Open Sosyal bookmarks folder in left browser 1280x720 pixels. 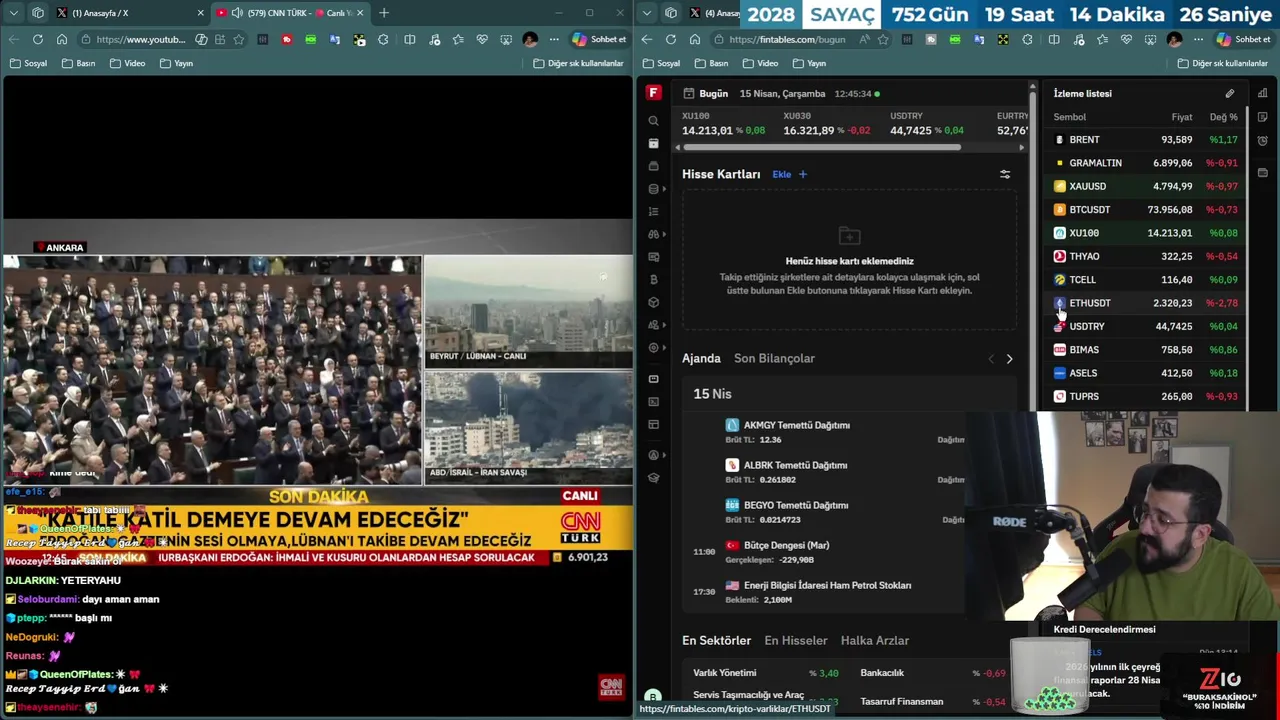(x=28, y=63)
